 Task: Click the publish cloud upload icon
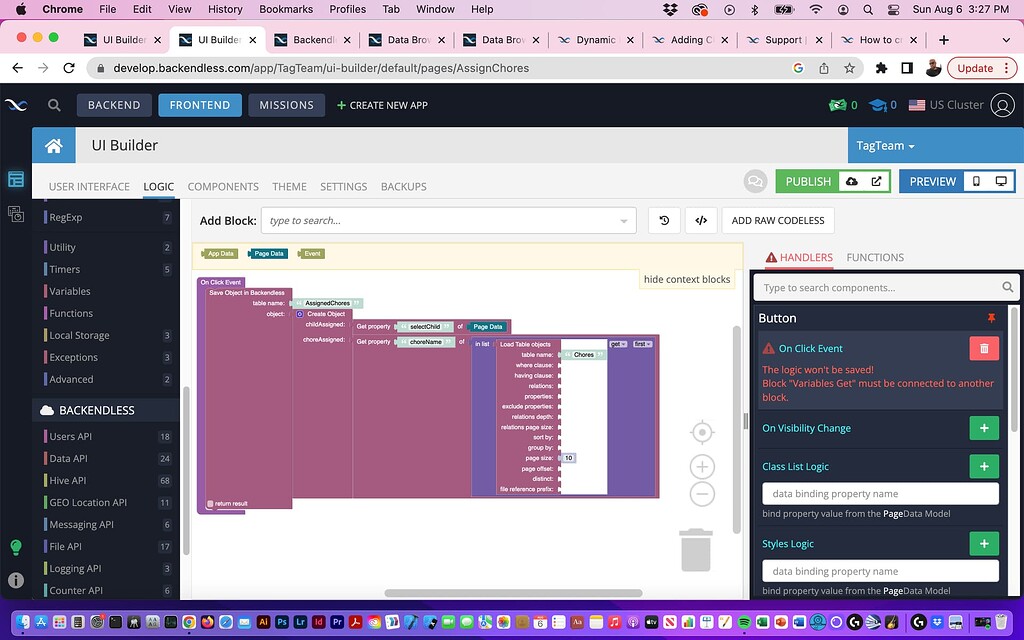click(x=852, y=181)
